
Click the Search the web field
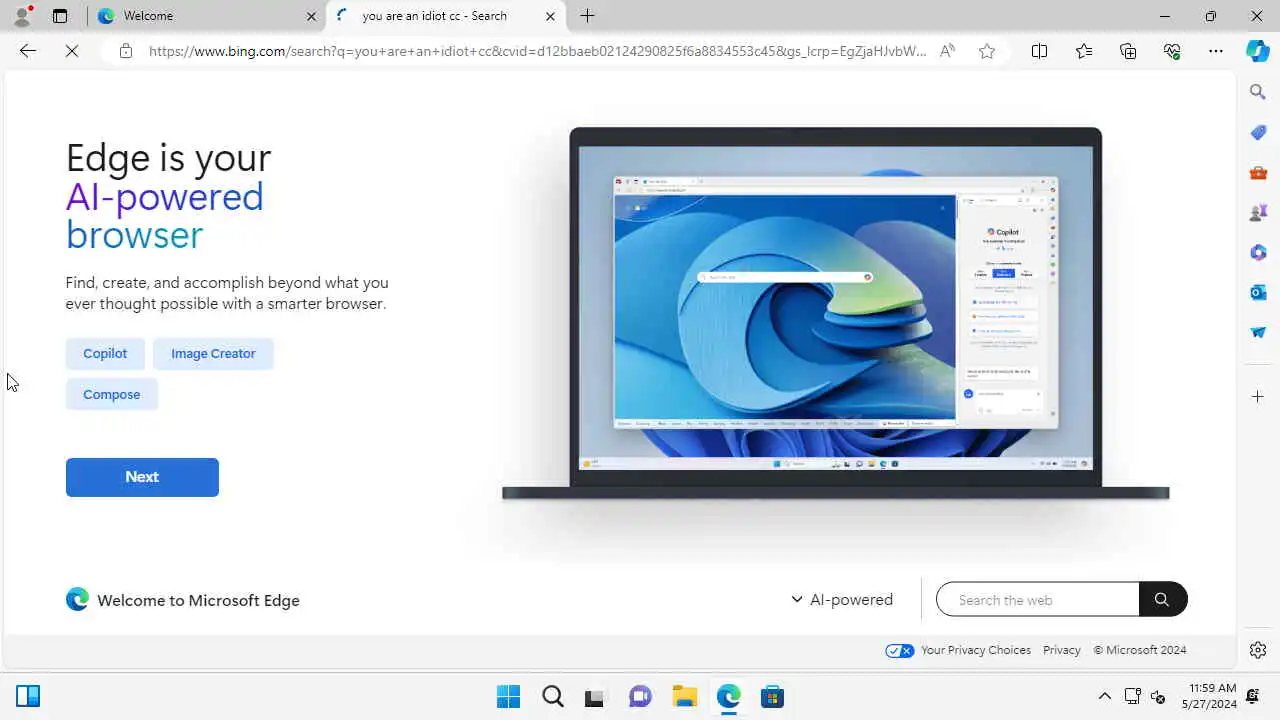(1038, 599)
